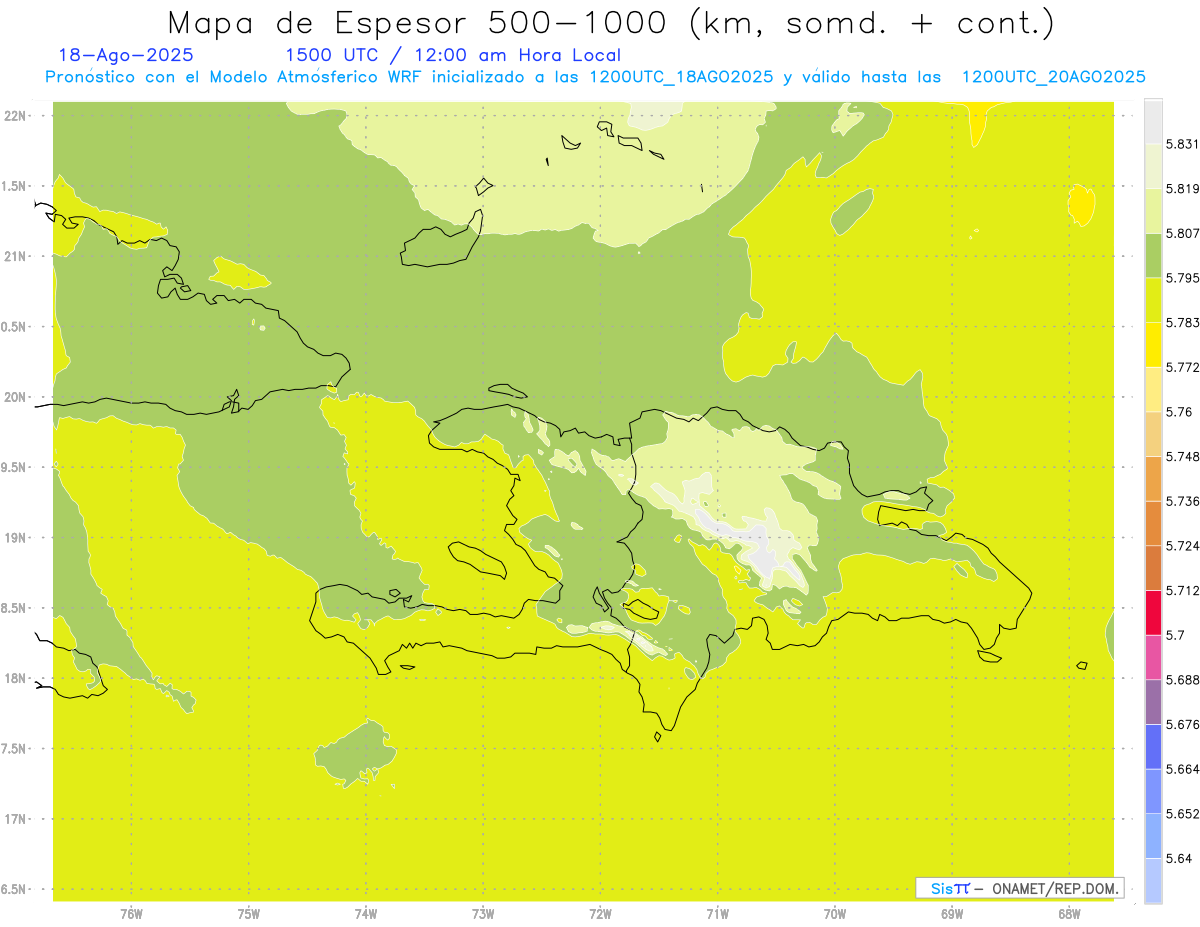Click the '0.5N' latitude label

click(x=14, y=327)
